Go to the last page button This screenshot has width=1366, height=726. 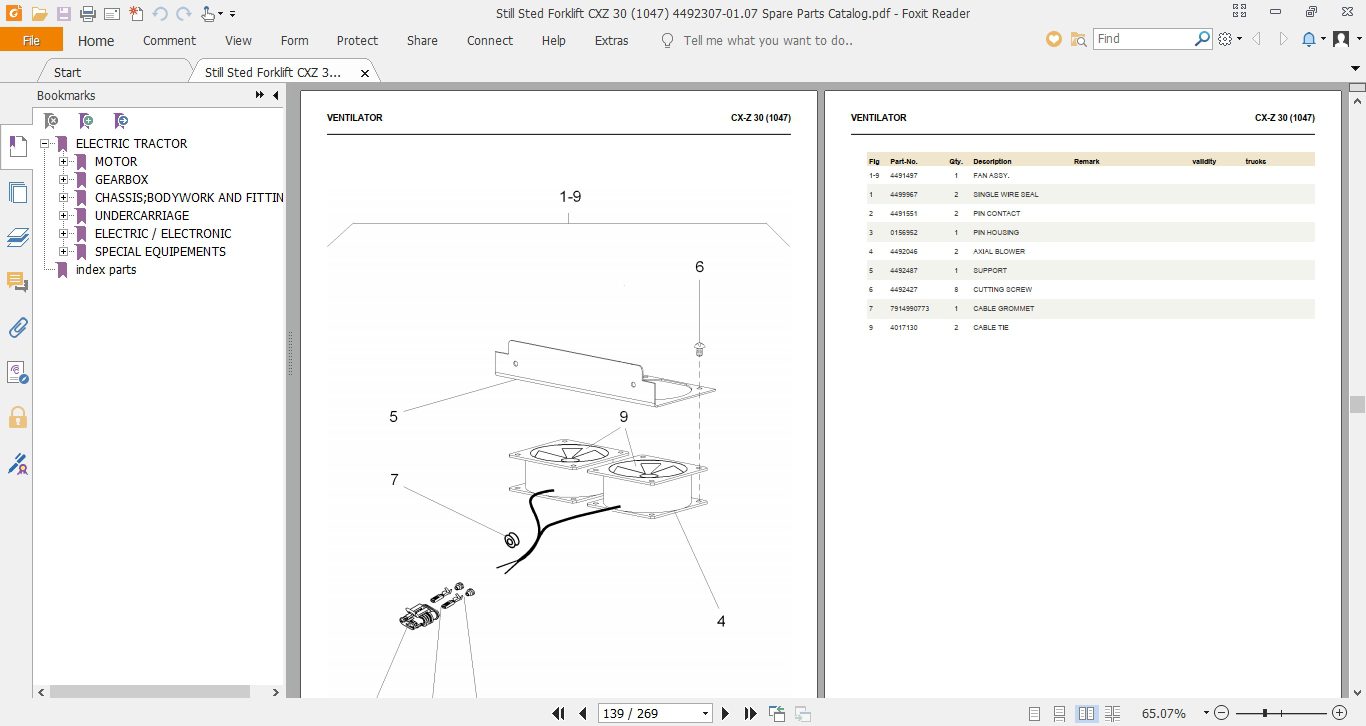(x=751, y=713)
